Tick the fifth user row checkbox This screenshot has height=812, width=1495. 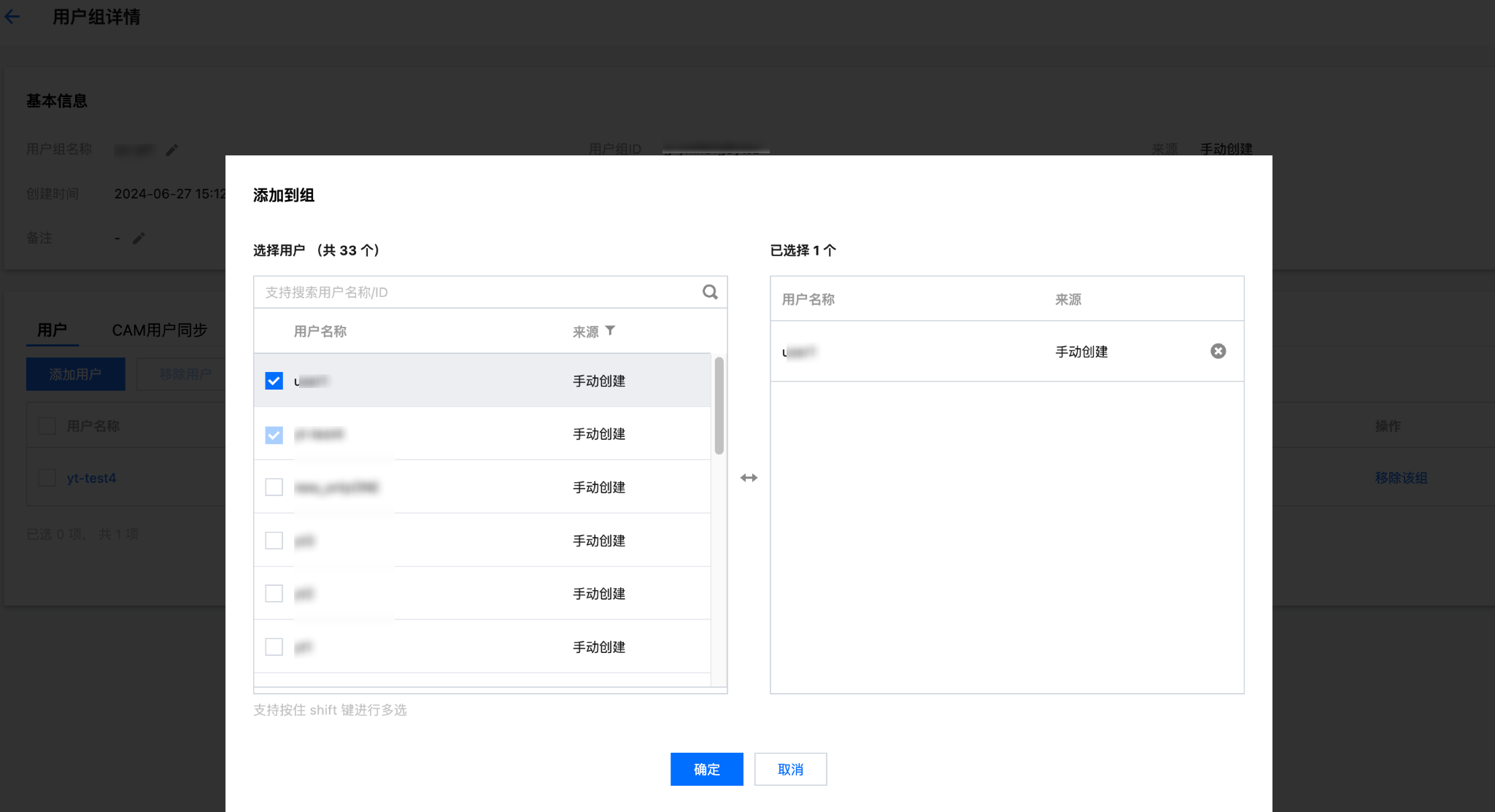click(x=274, y=594)
